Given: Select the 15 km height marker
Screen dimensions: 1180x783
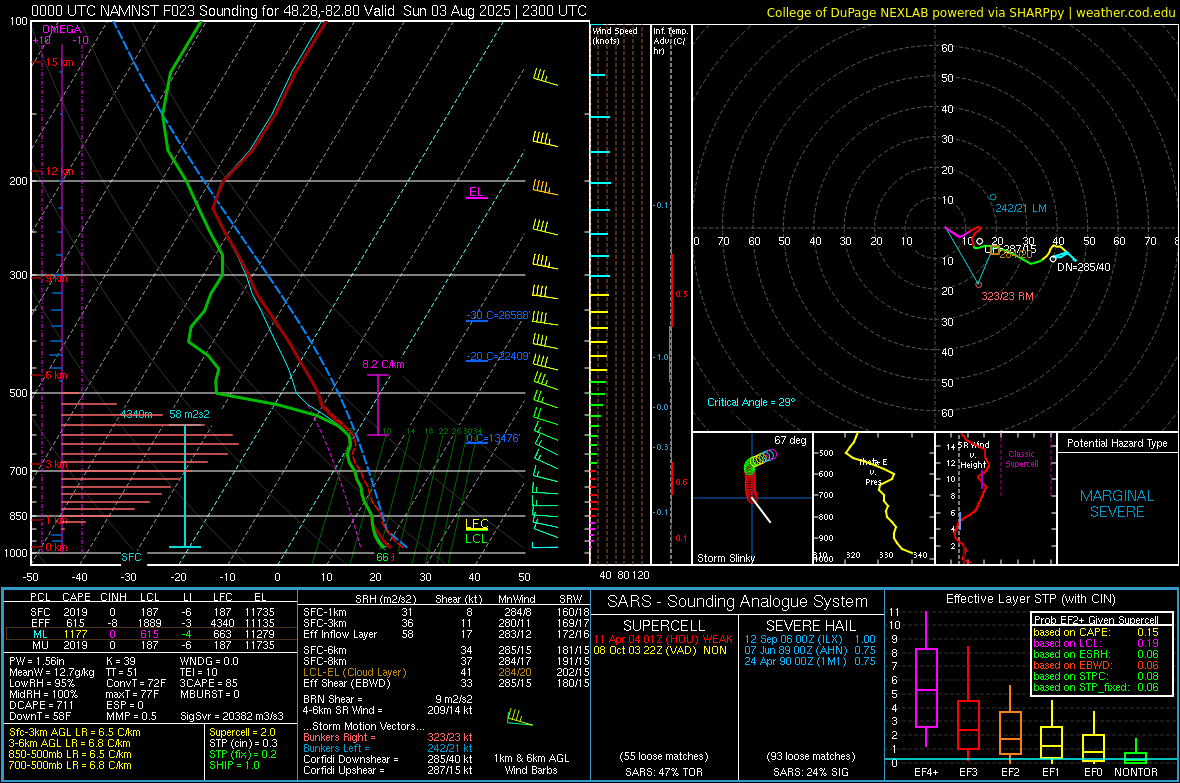Looking at the screenshot, I should 59,62.
